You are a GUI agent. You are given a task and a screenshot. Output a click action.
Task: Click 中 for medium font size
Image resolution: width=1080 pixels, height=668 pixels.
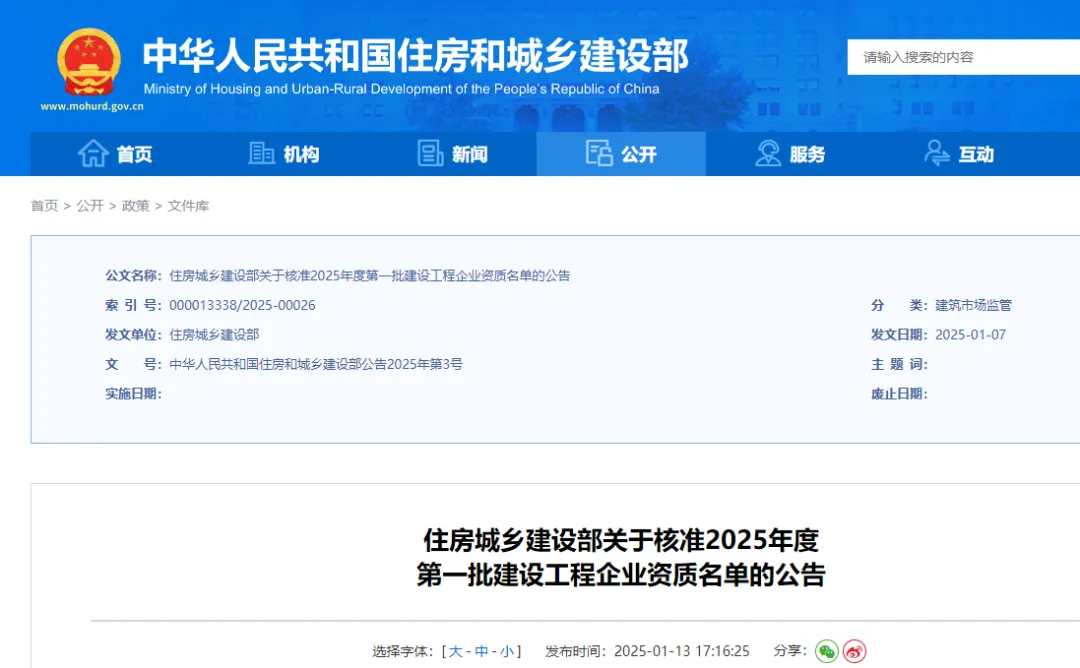tap(483, 650)
